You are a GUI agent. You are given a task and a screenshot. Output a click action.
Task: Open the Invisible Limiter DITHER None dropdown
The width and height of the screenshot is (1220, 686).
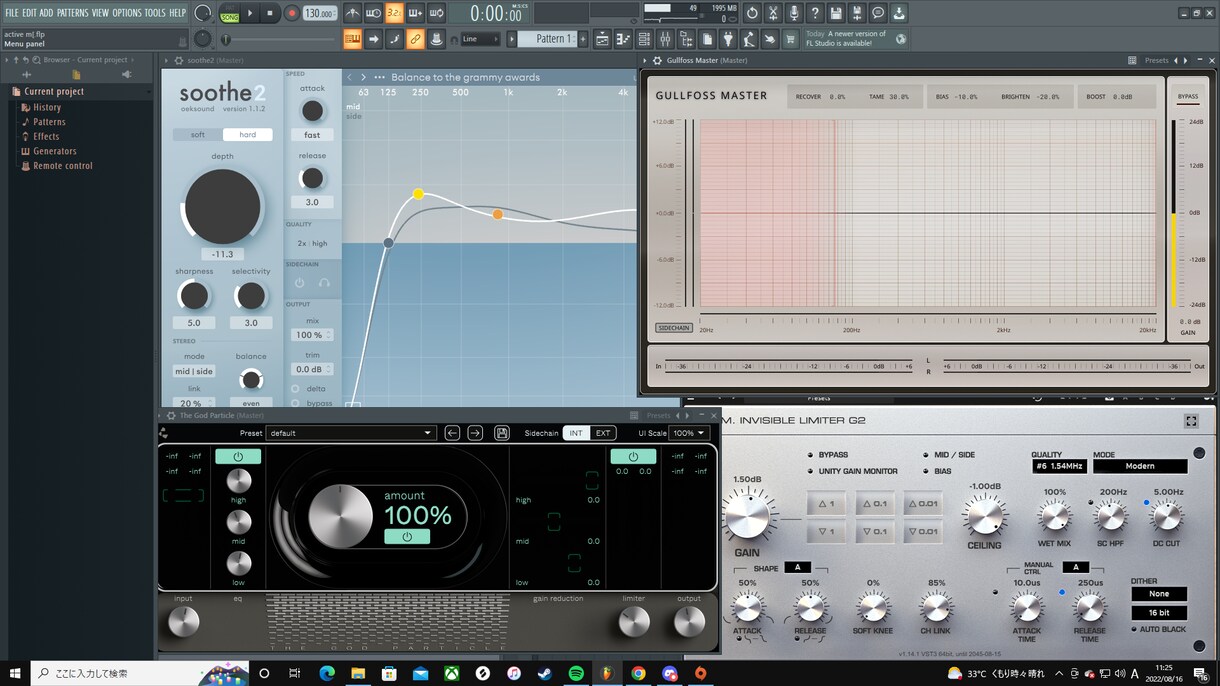pos(1159,594)
